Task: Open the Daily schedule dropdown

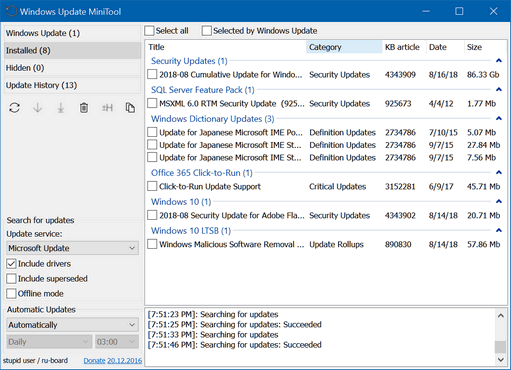Action: click(48, 342)
